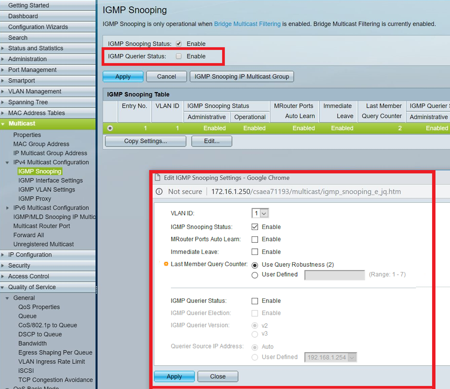Open the IGMP Proxy menu item

coord(35,199)
